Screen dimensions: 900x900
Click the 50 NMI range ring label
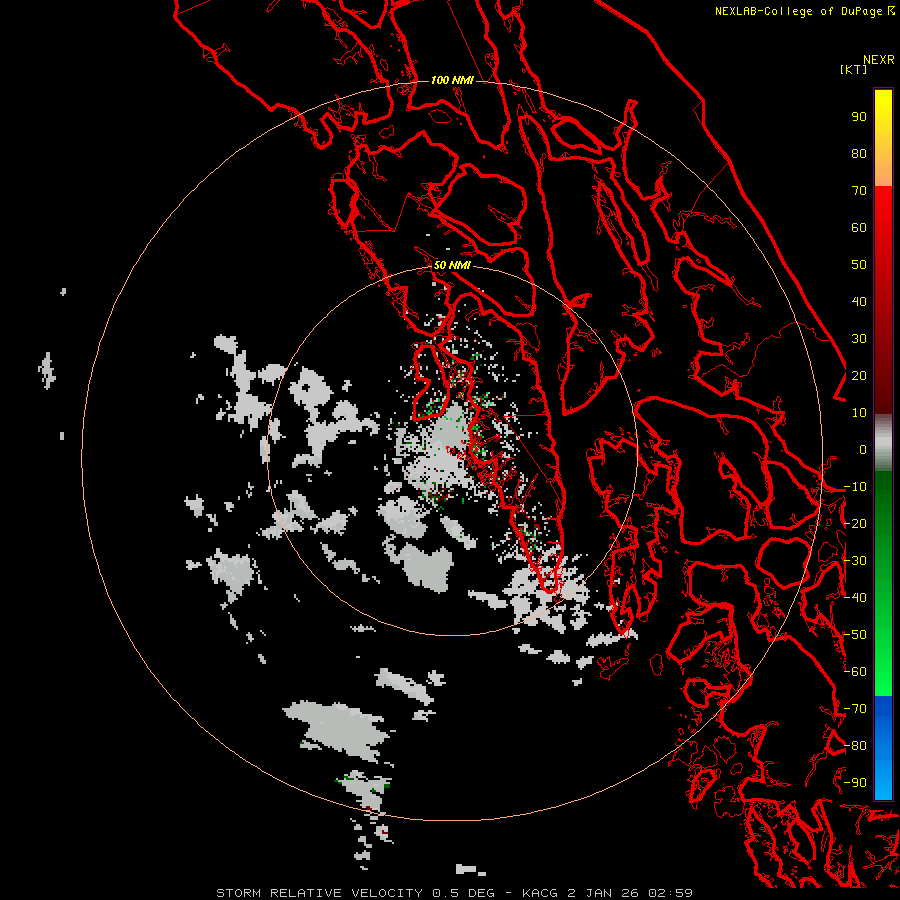(452, 265)
